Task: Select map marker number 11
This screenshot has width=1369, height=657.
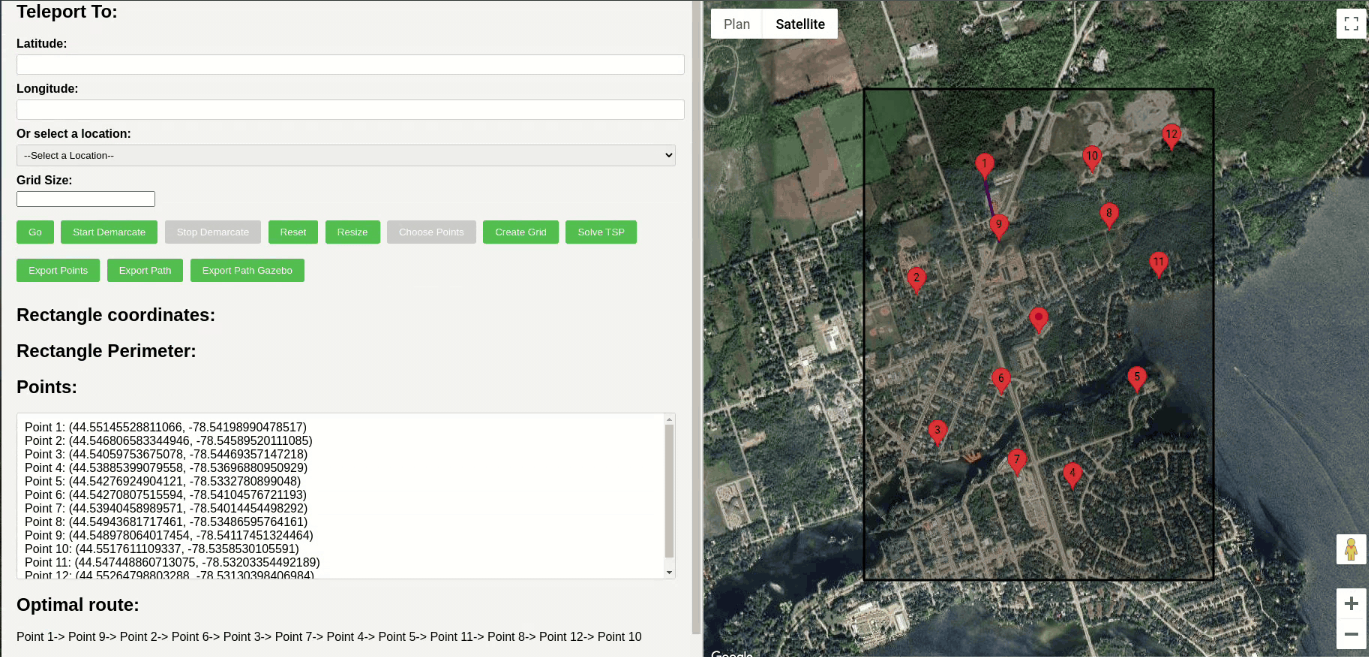Action: coord(1158,264)
